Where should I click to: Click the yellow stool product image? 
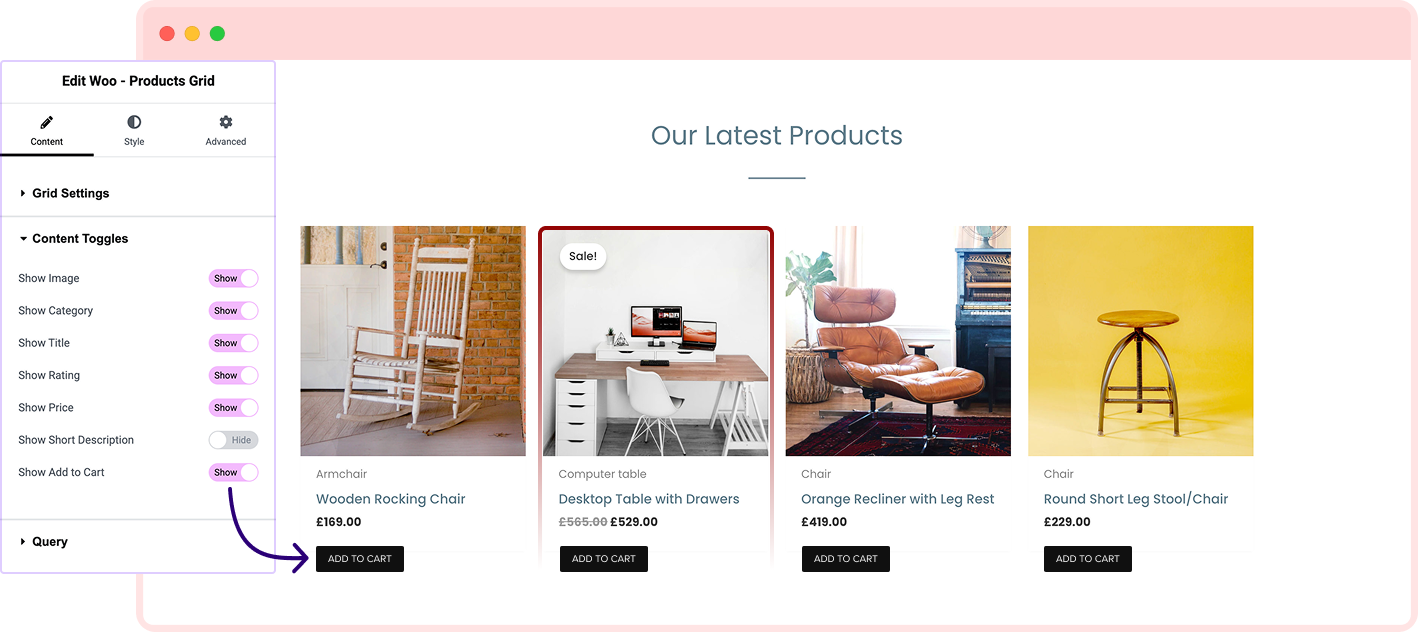1141,341
